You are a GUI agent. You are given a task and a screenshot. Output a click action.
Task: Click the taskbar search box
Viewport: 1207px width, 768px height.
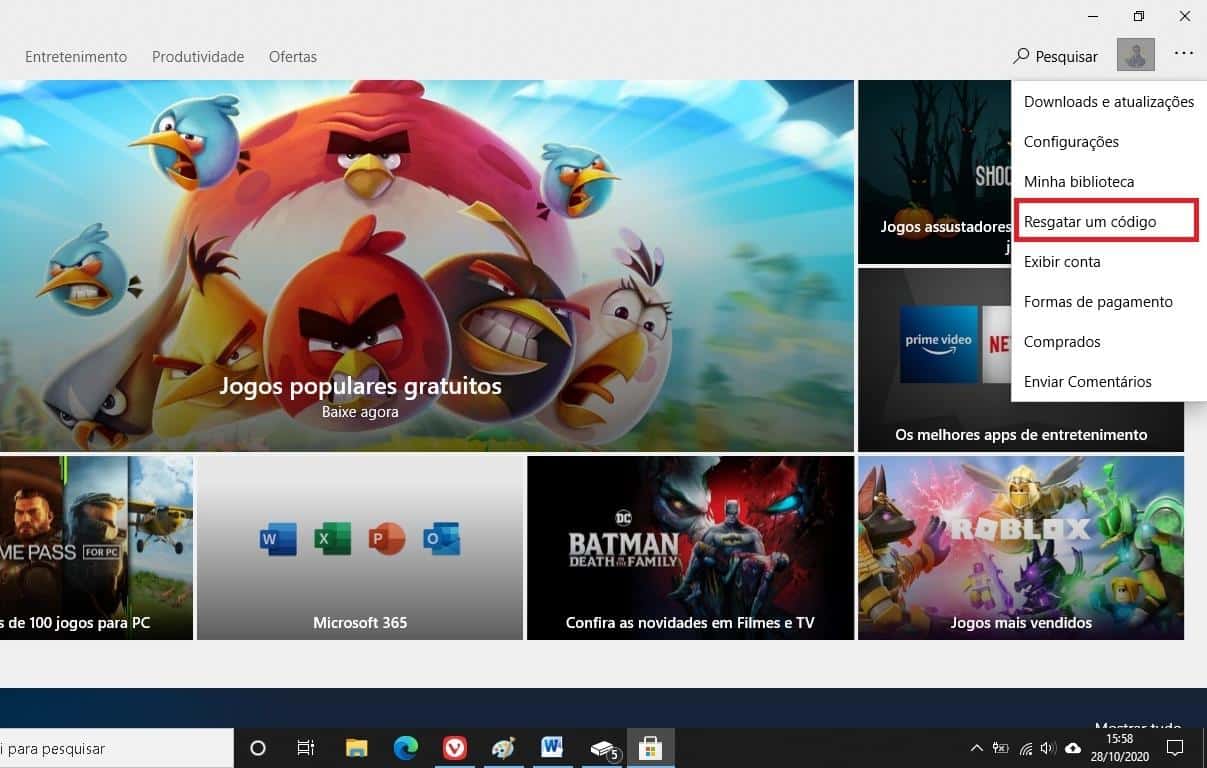(x=116, y=748)
